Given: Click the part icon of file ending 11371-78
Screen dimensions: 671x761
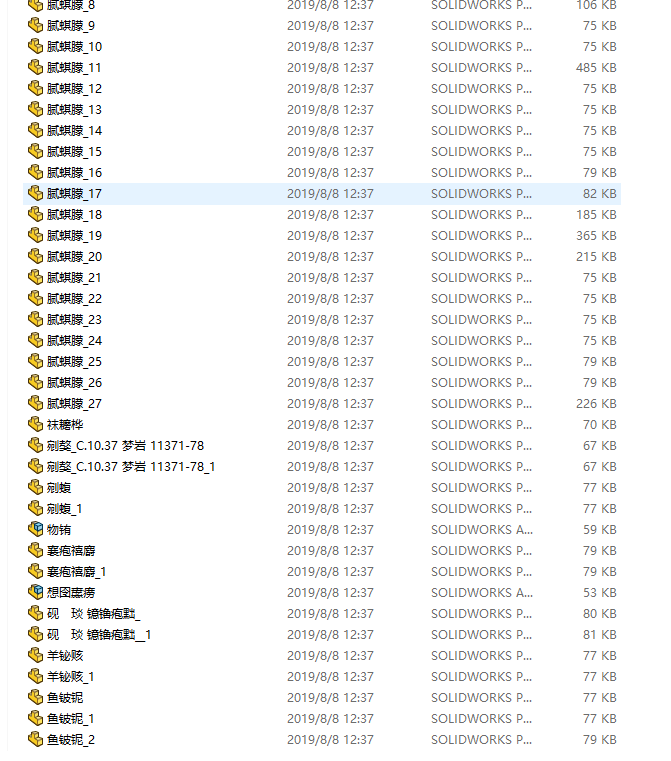Looking at the screenshot, I should [35, 445].
